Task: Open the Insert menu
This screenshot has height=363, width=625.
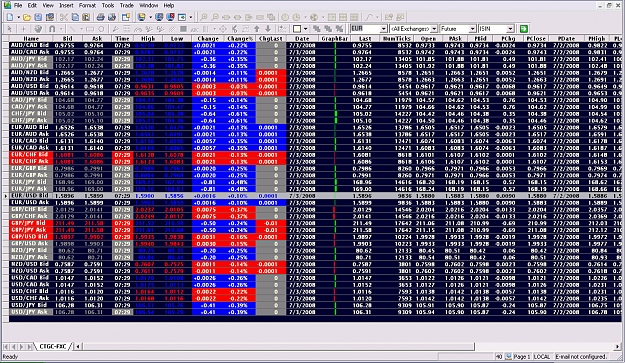Action: [x=66, y=6]
